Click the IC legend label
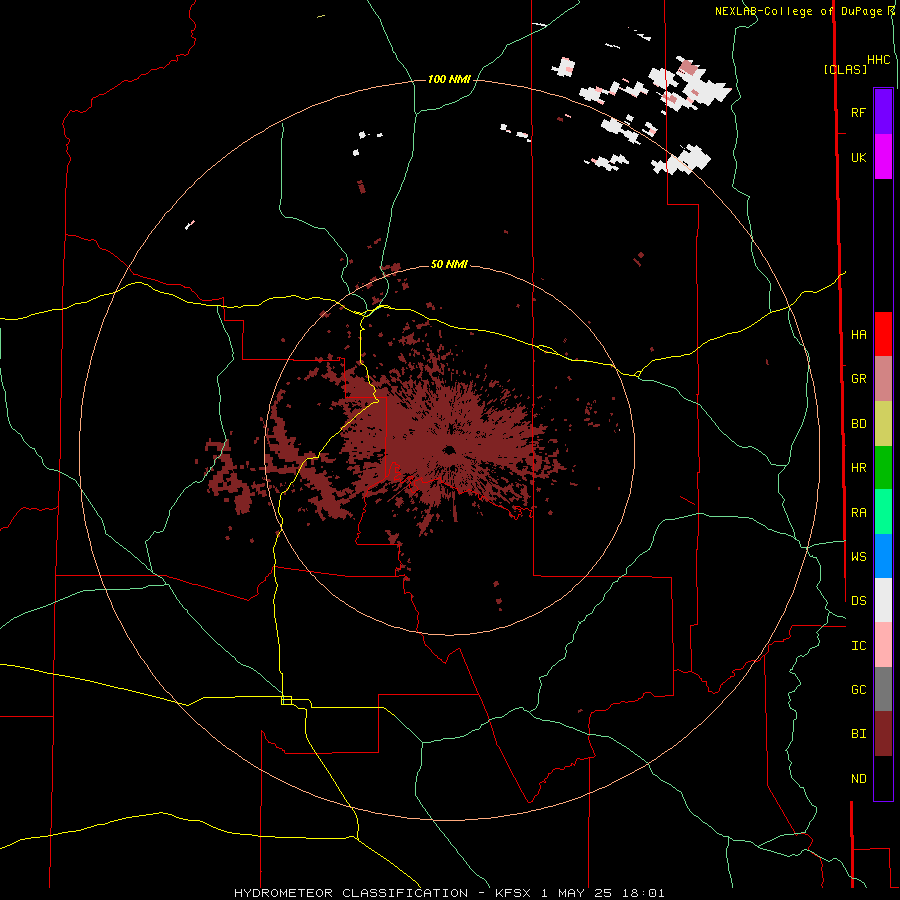The image size is (900, 900). [x=858, y=646]
